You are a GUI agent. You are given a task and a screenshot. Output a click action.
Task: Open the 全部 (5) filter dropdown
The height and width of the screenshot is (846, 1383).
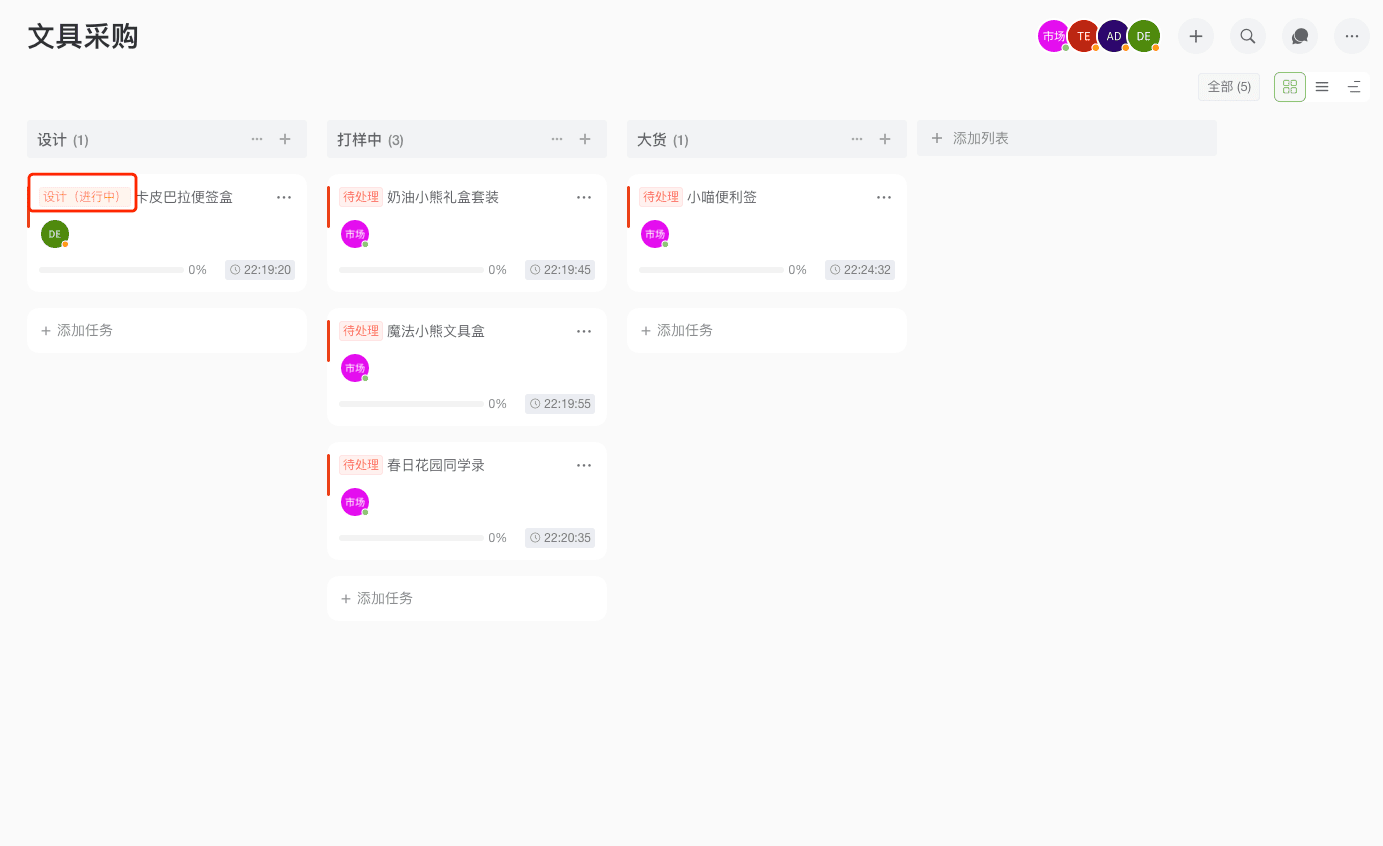(1229, 87)
